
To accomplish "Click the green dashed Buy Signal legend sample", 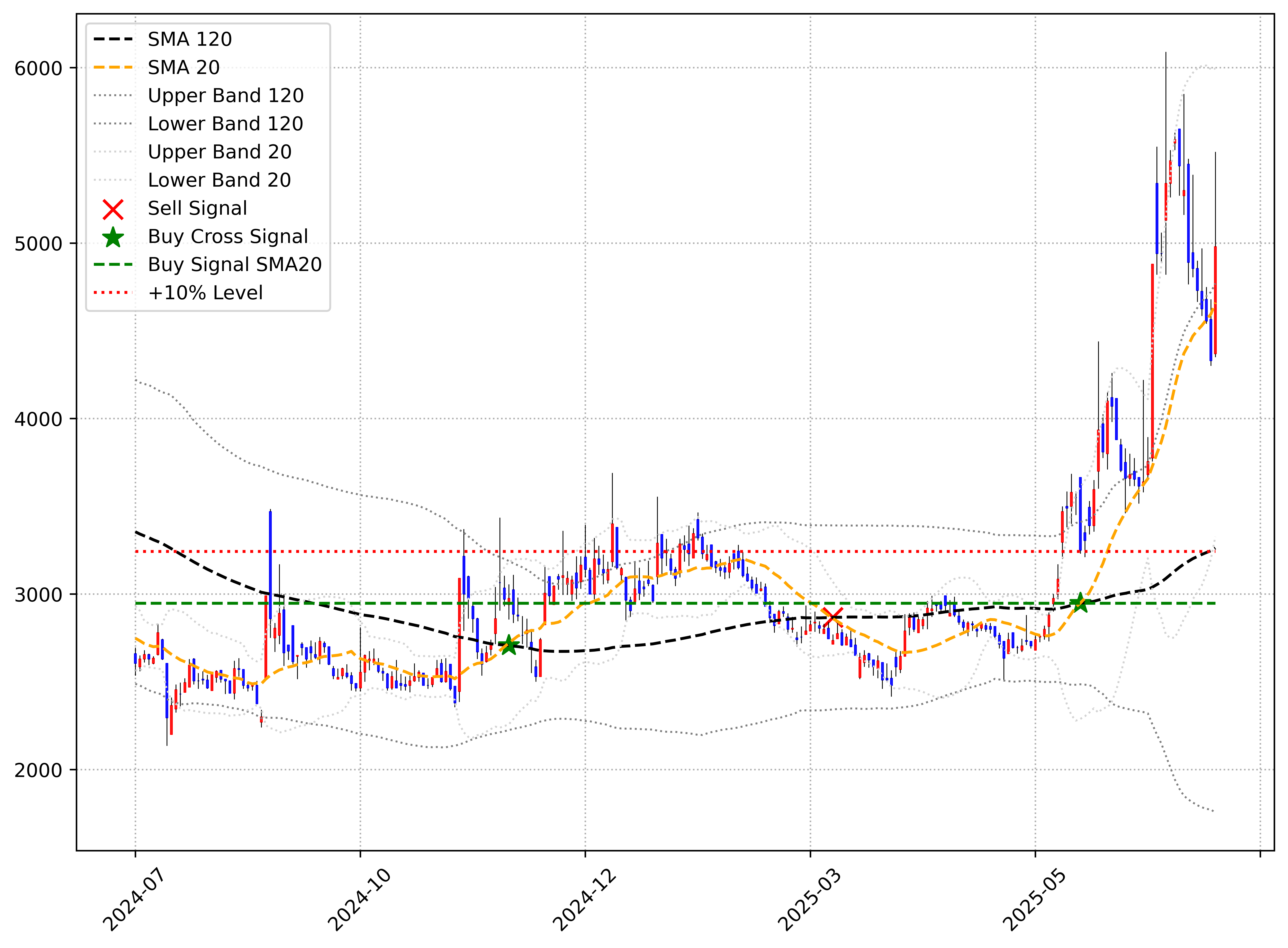I will 113,265.
